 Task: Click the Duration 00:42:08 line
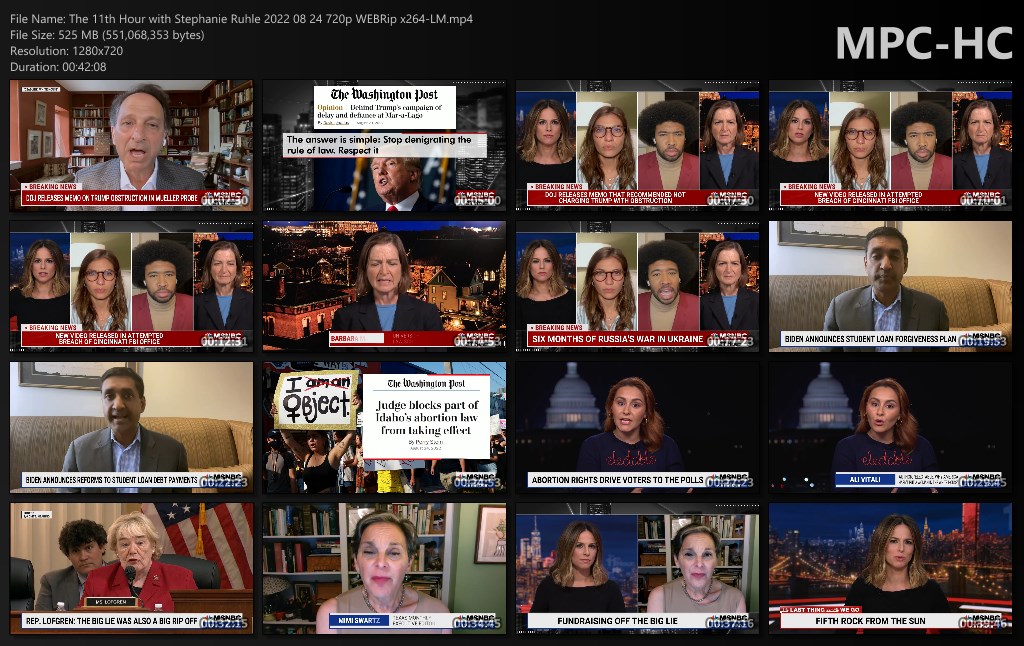pyautogui.click(x=58, y=67)
